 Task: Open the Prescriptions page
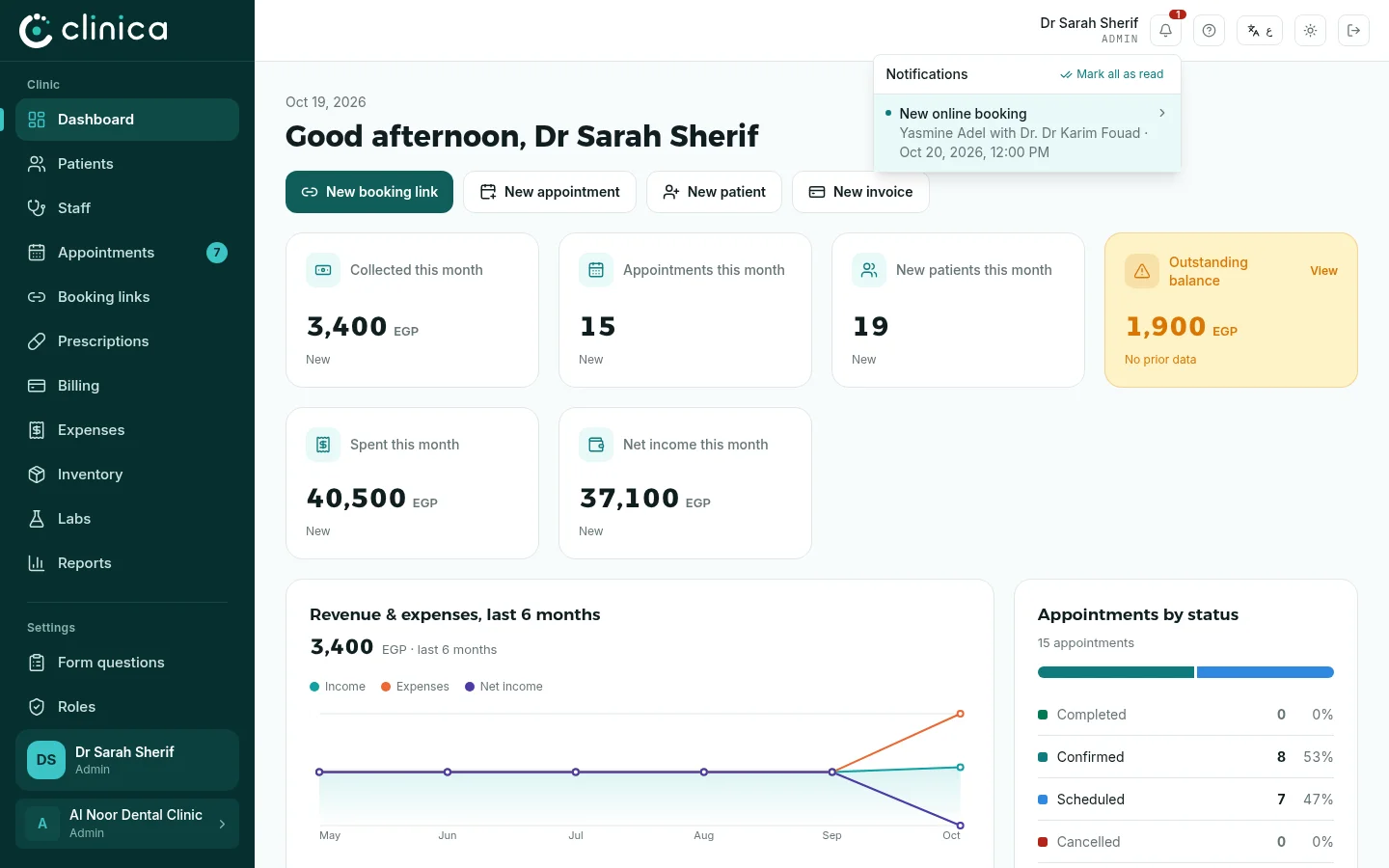point(127,341)
